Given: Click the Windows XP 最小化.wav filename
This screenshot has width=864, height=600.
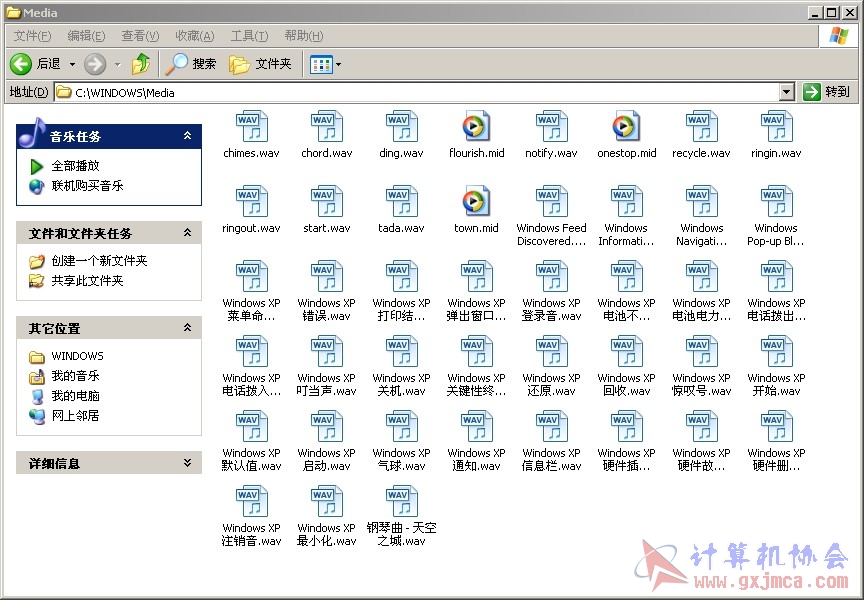Looking at the screenshot, I should pyautogui.click(x=326, y=534).
